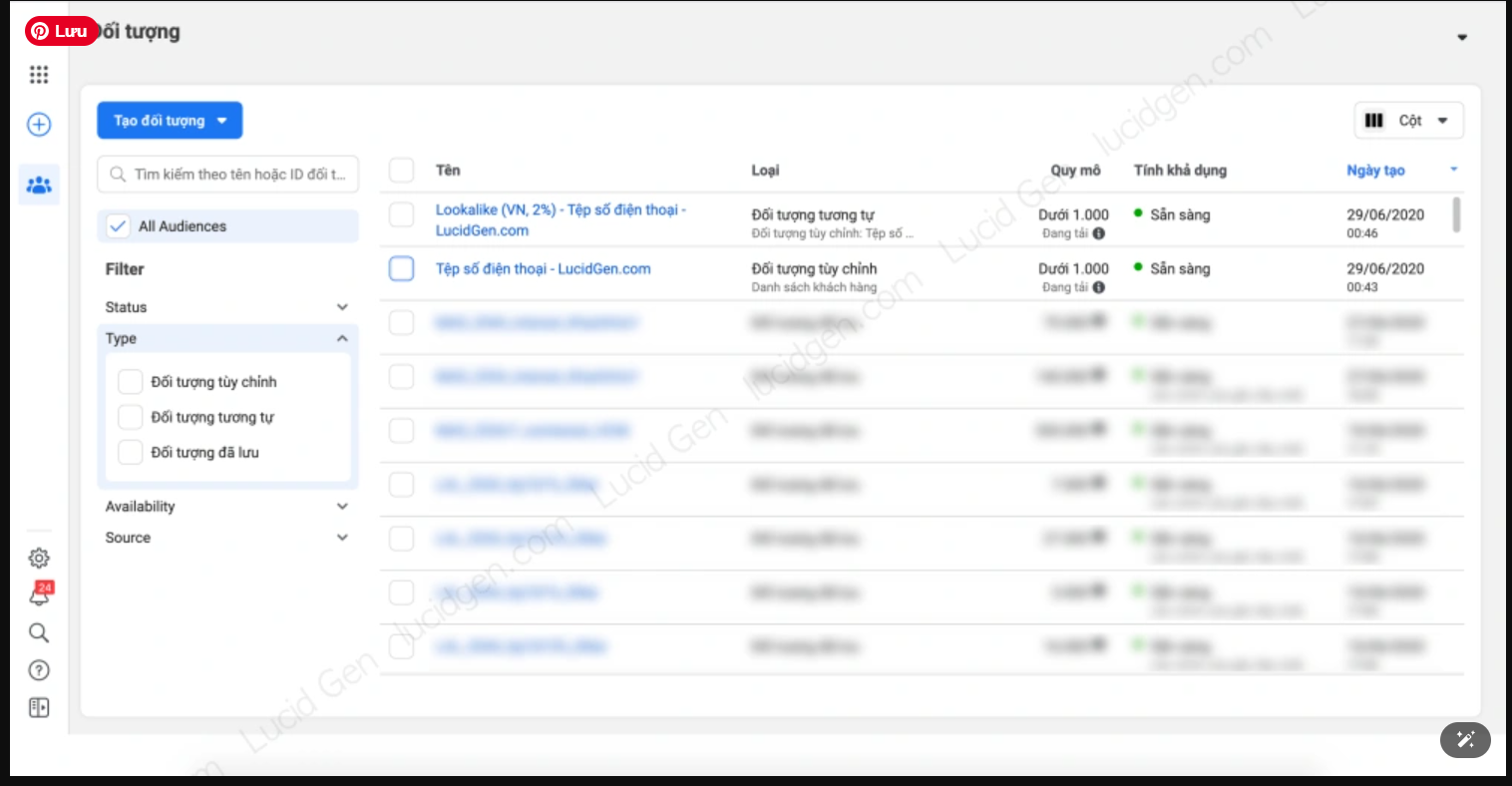This screenshot has height=786, width=1512.
Task: Expand the Status filter section
Action: coord(227,307)
